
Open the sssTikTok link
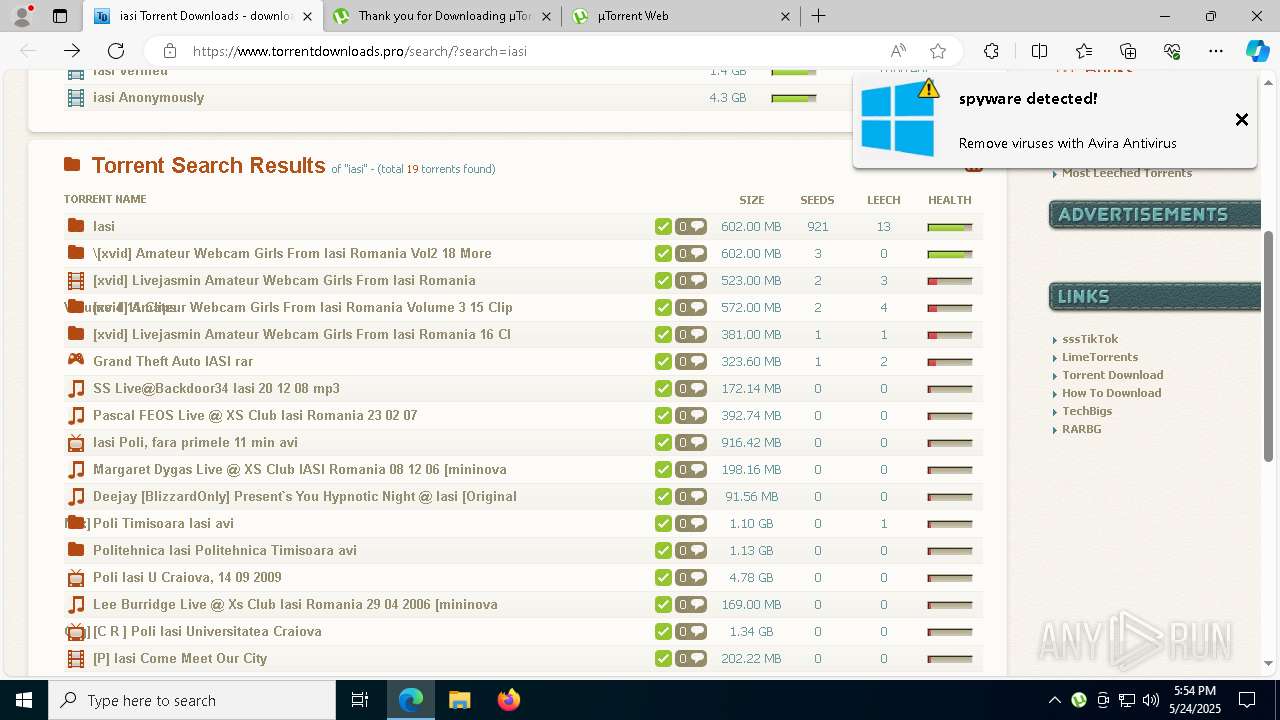(1090, 339)
